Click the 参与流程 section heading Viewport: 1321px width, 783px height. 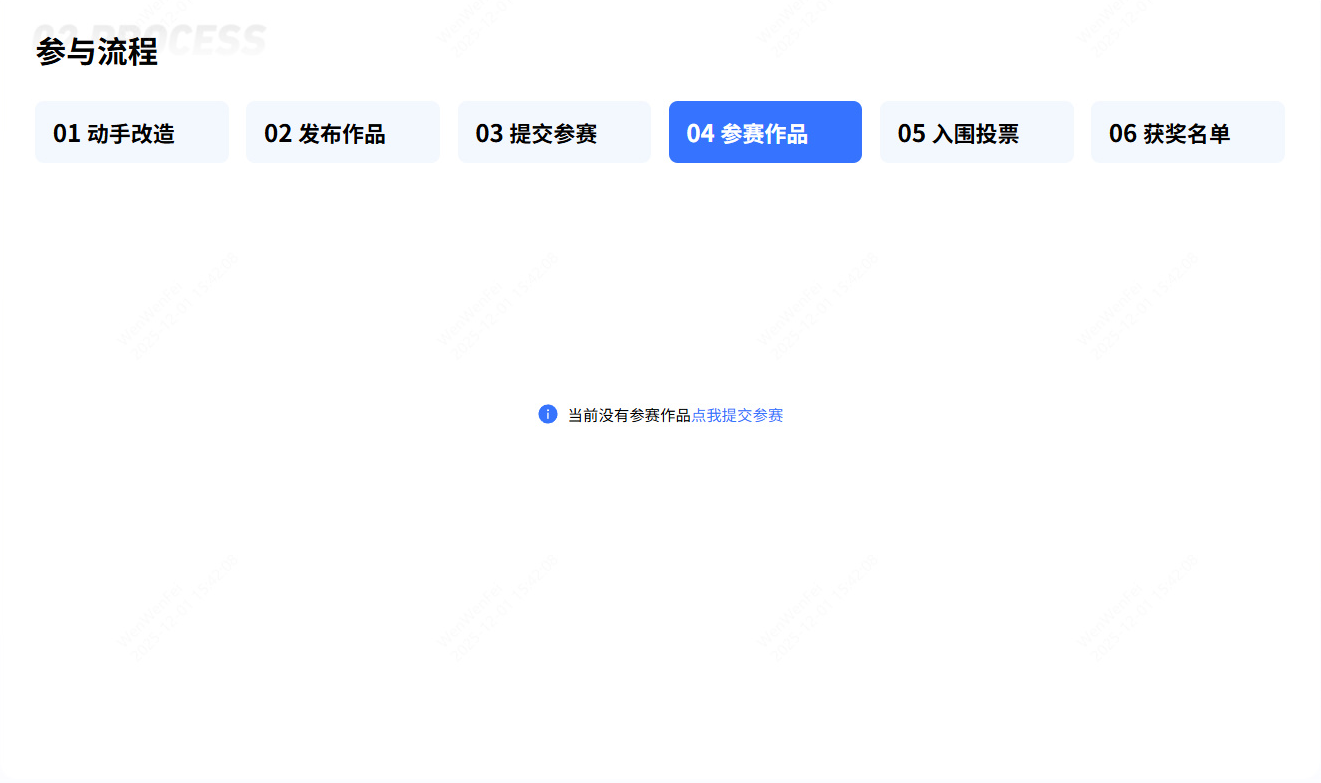click(97, 51)
